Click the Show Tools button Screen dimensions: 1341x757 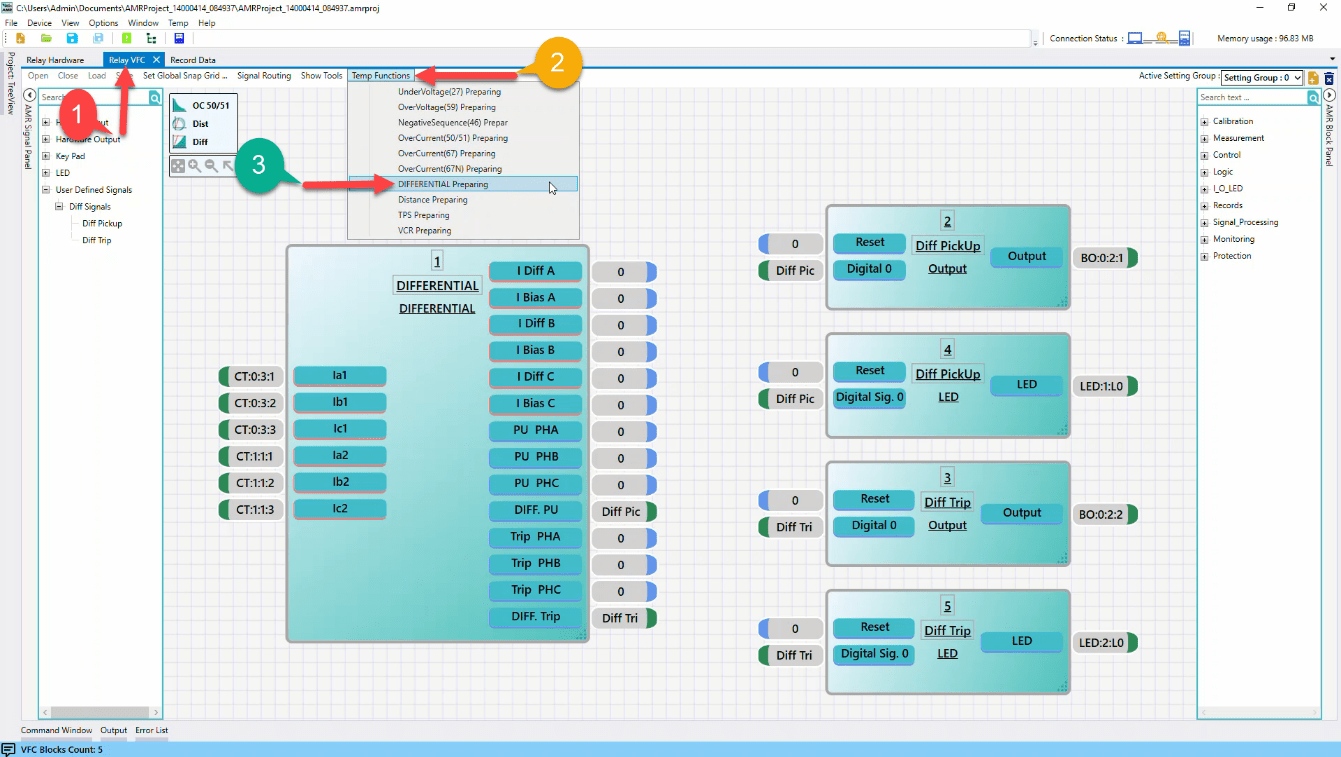[x=321, y=76]
